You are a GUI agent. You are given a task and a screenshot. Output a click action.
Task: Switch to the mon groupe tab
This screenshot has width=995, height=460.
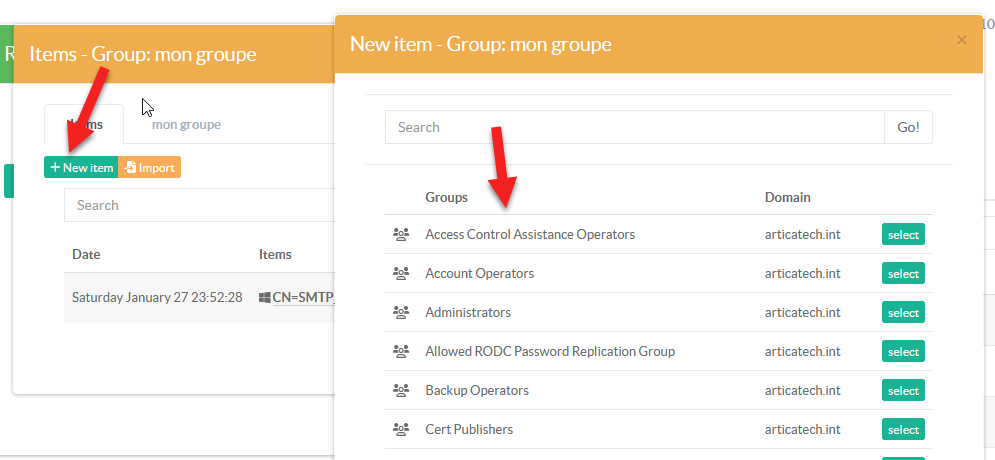[x=186, y=125]
